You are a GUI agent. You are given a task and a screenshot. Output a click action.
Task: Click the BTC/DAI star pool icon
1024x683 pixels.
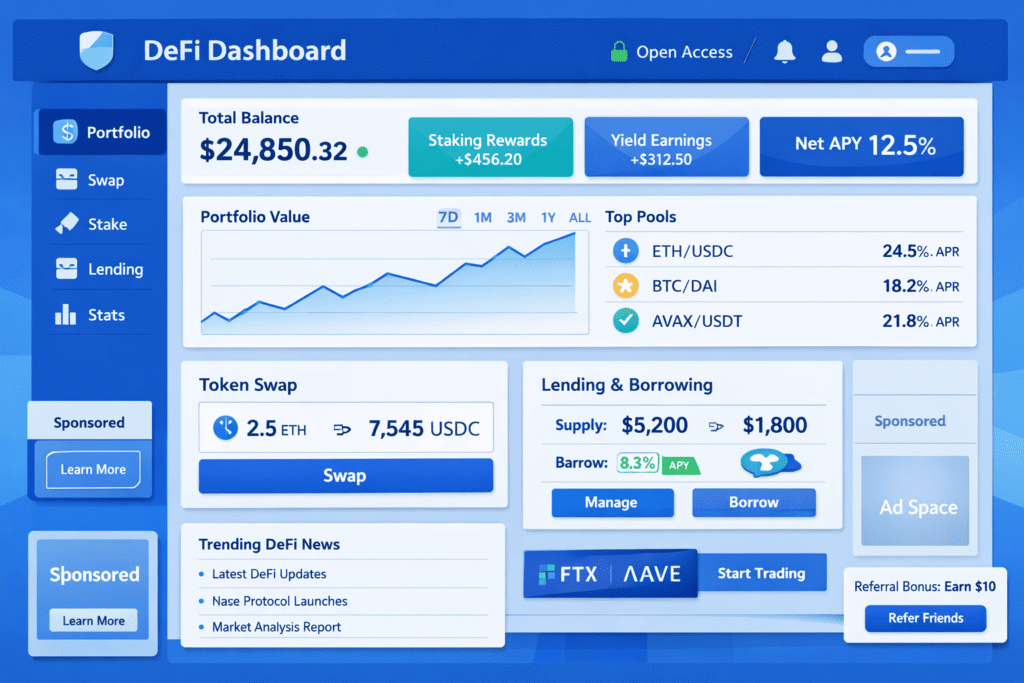[626, 286]
